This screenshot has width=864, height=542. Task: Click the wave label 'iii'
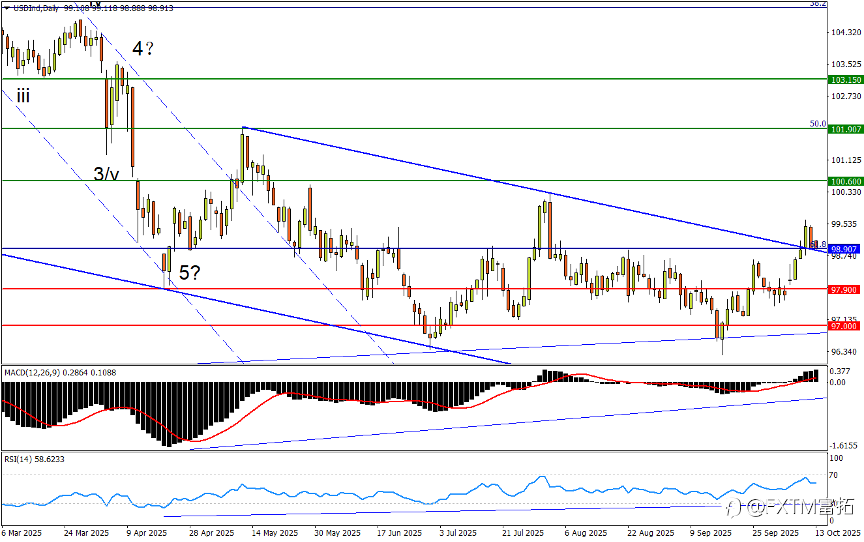[23, 96]
